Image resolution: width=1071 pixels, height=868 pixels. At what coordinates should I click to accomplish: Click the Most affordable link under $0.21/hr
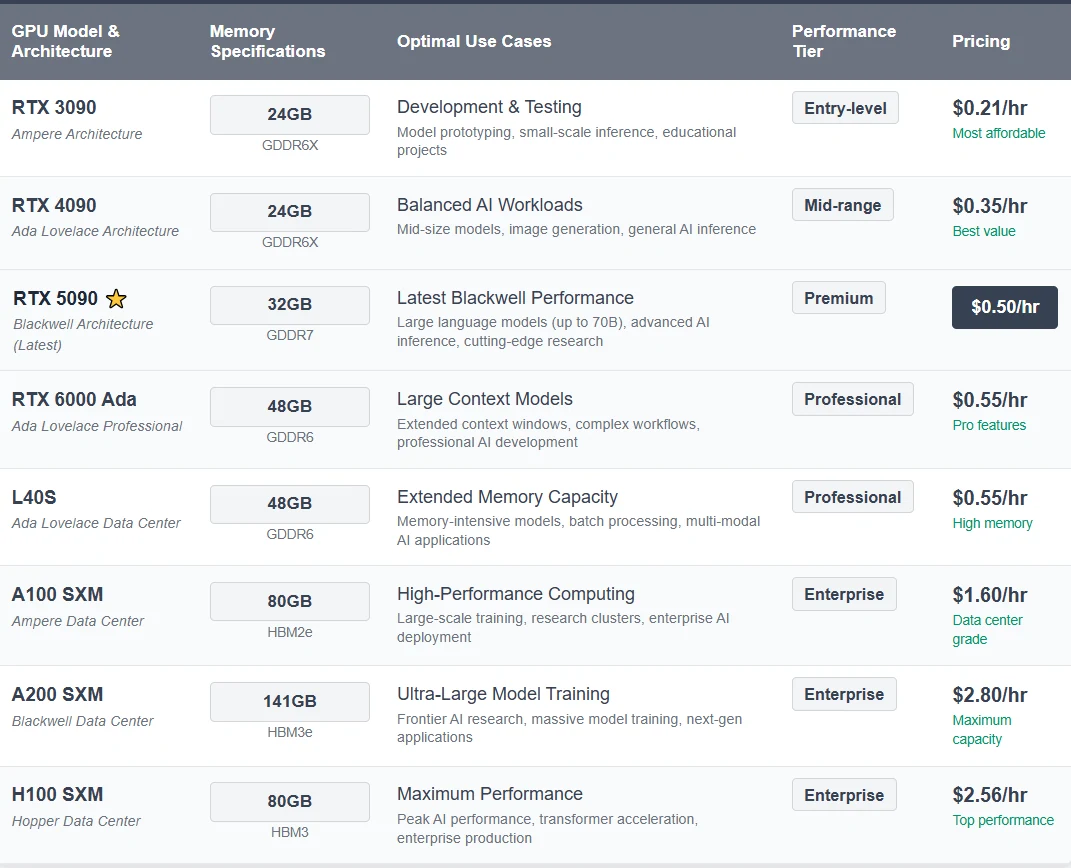click(x=999, y=133)
